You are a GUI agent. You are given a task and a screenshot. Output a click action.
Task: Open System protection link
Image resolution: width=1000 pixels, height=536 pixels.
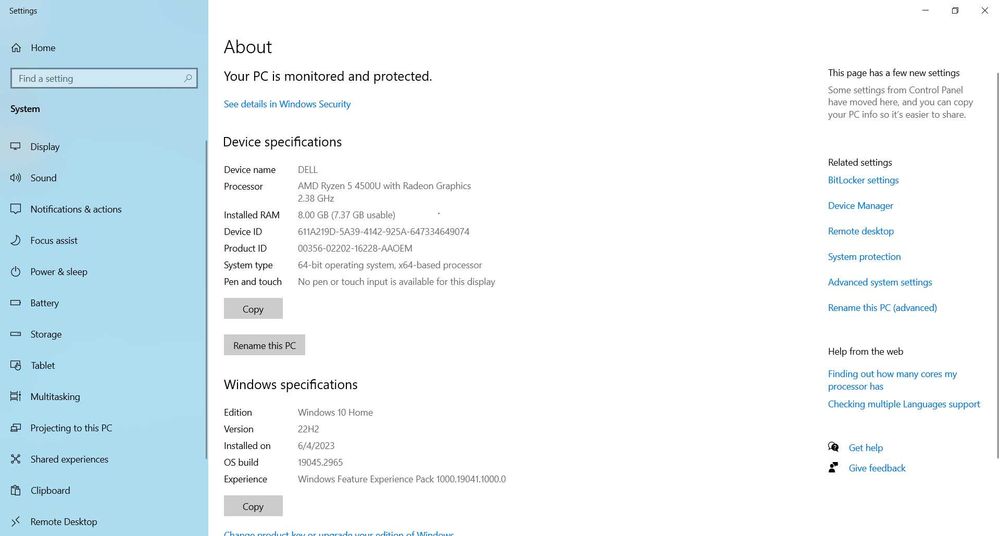(x=864, y=257)
